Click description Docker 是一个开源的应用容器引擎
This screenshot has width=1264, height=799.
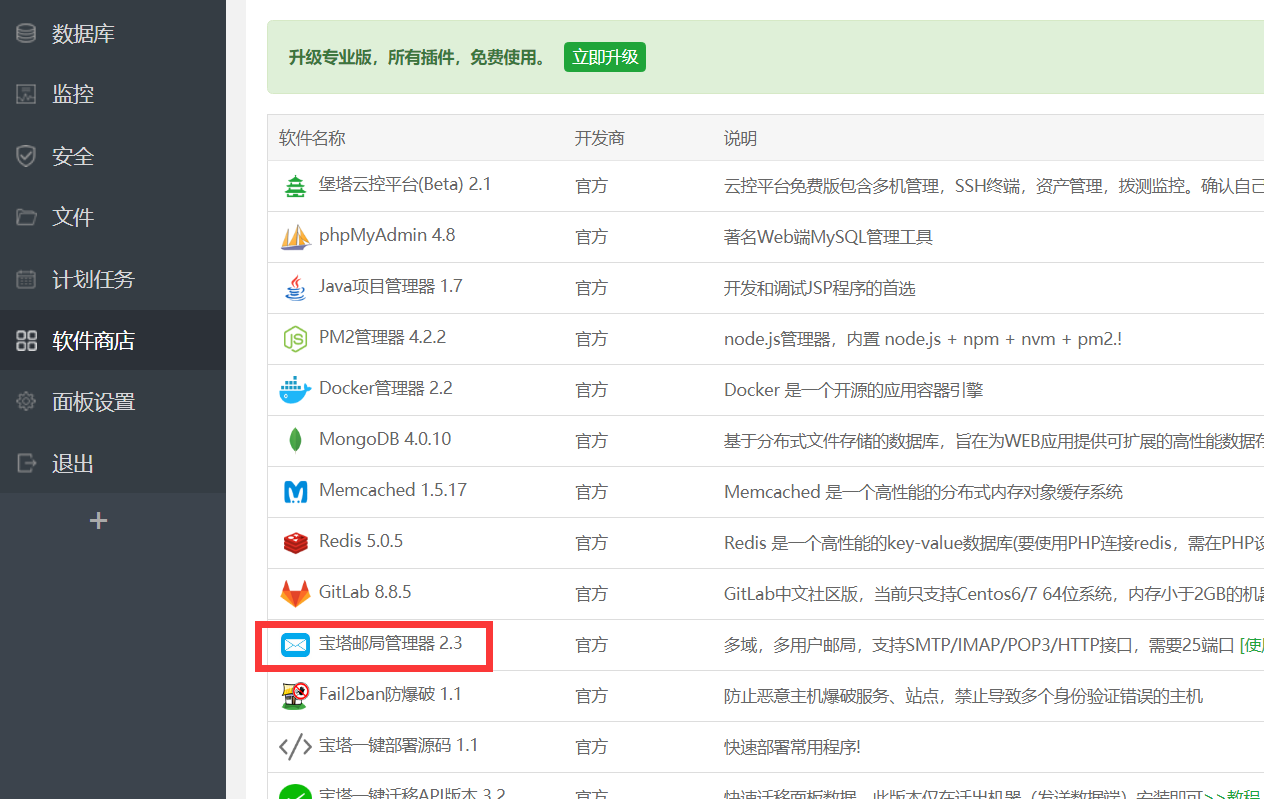[854, 390]
